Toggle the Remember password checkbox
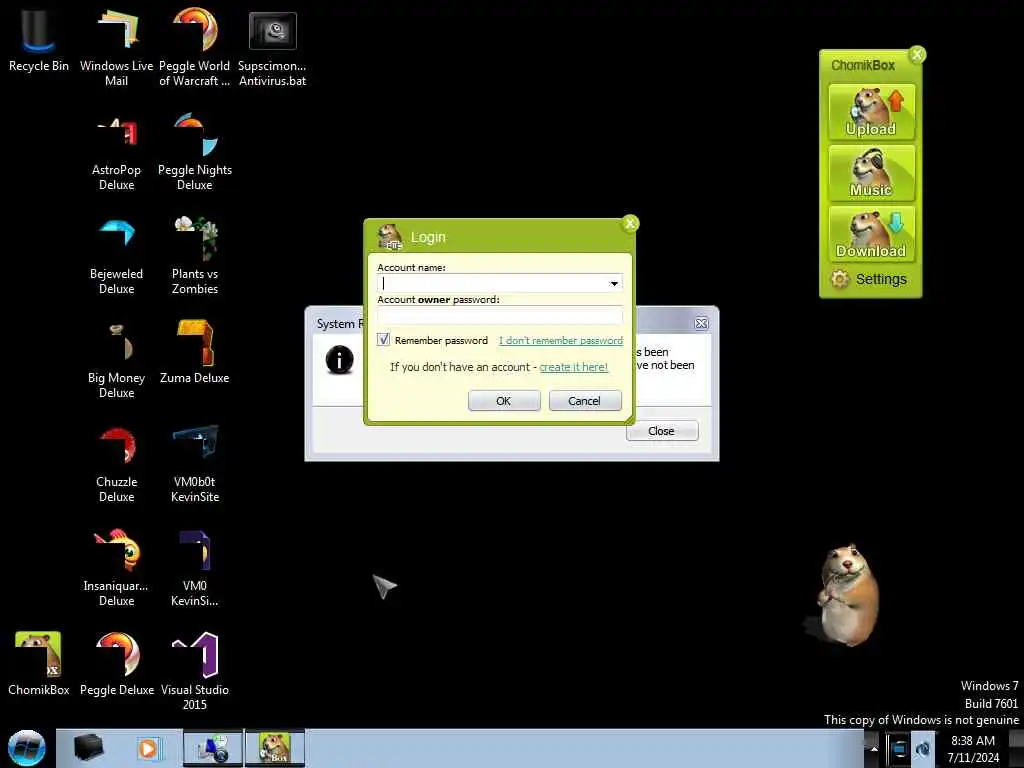 point(383,340)
